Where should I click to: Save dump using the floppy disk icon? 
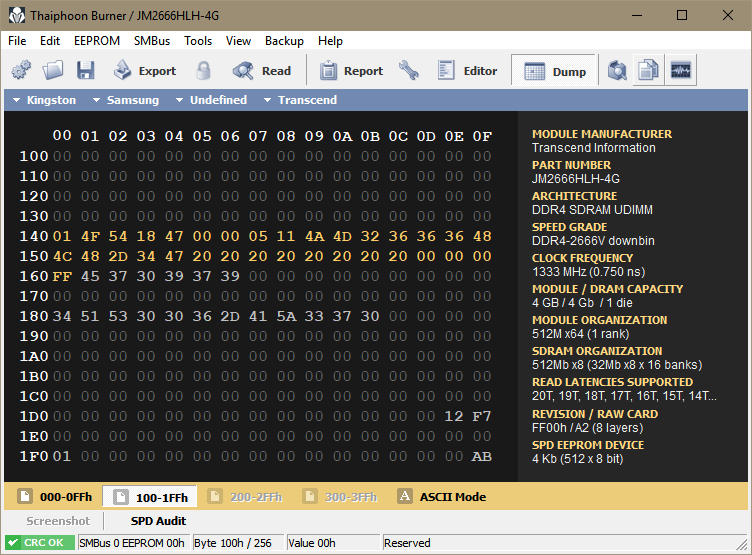(85, 71)
